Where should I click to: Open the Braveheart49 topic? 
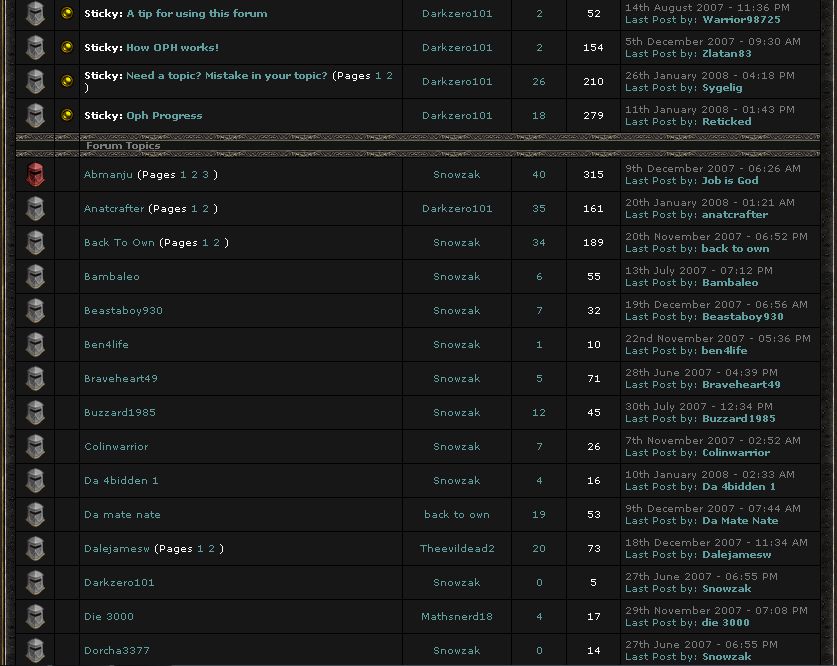click(x=121, y=378)
